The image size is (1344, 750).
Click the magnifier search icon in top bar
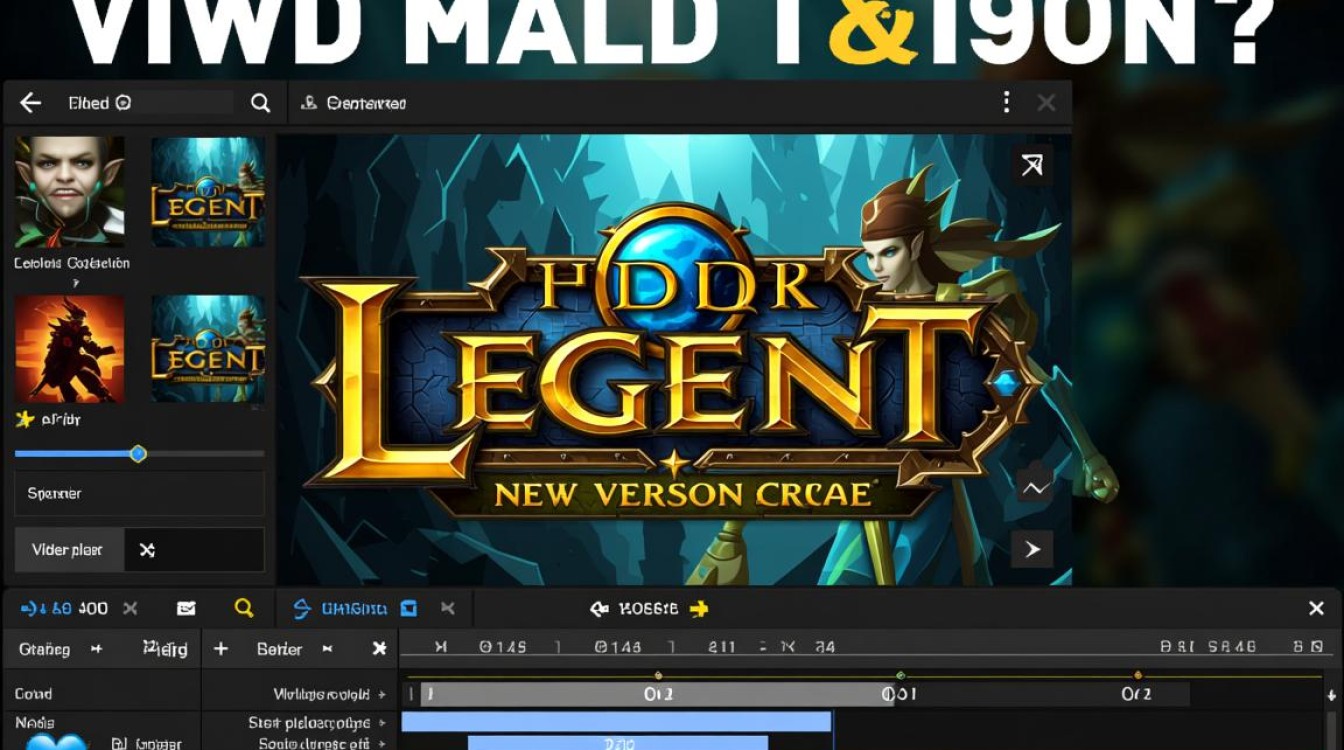pos(260,103)
